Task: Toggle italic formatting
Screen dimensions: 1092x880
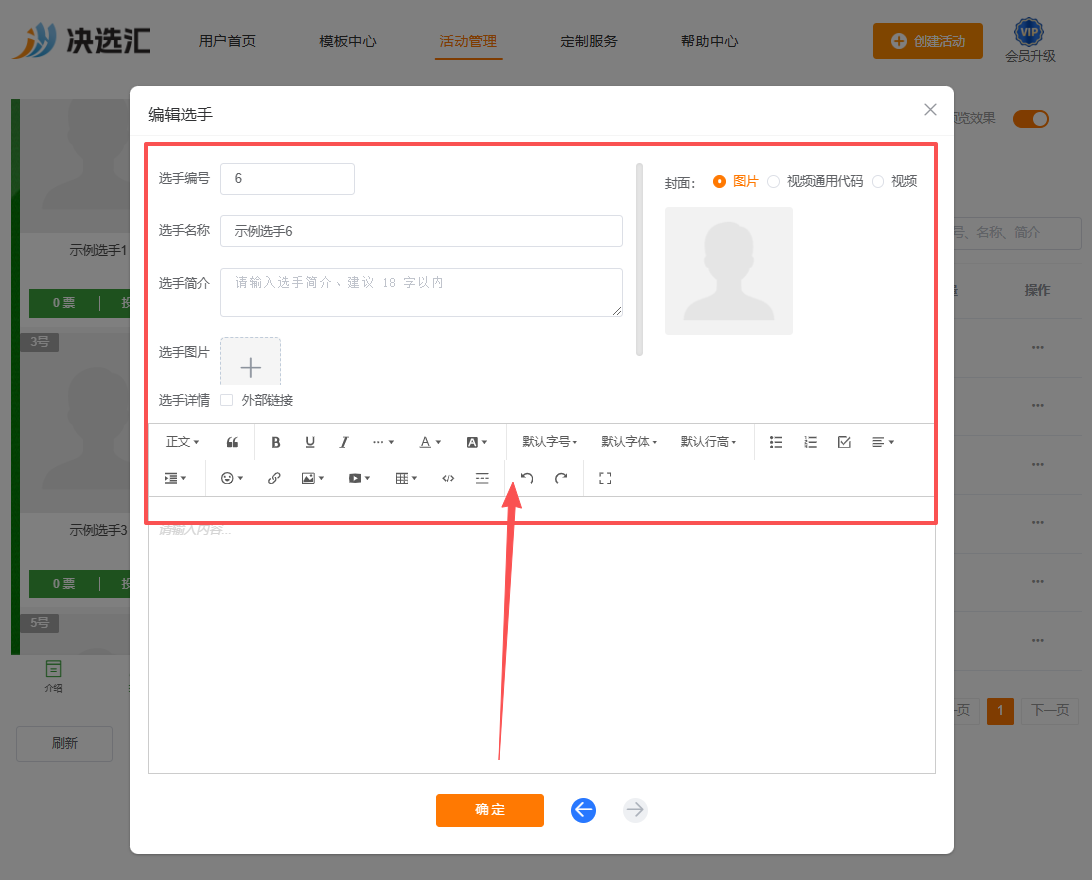Action: click(x=344, y=442)
